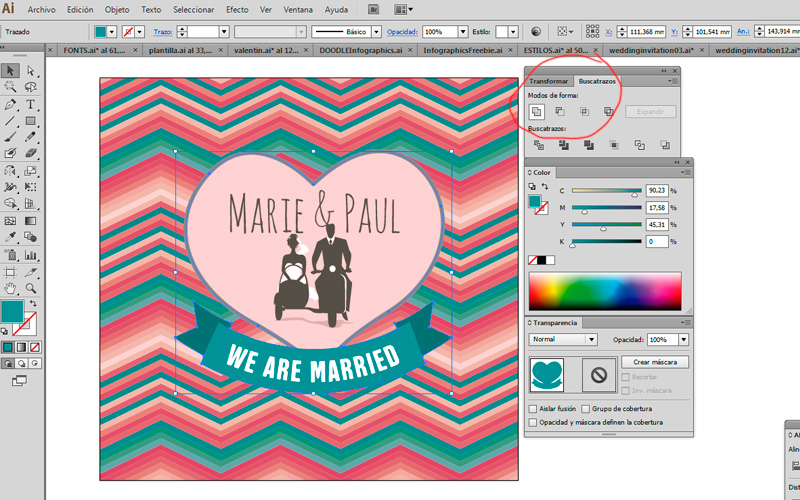Click the Crear máscara button
This screenshot has width=800, height=500.
(655, 362)
